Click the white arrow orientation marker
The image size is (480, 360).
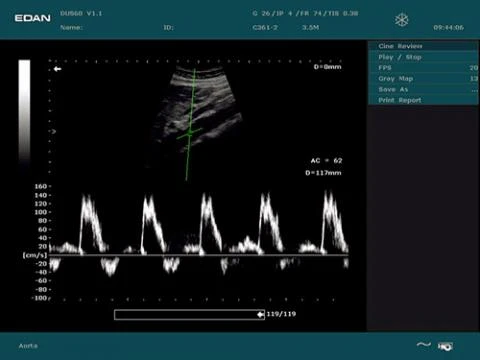point(57,69)
